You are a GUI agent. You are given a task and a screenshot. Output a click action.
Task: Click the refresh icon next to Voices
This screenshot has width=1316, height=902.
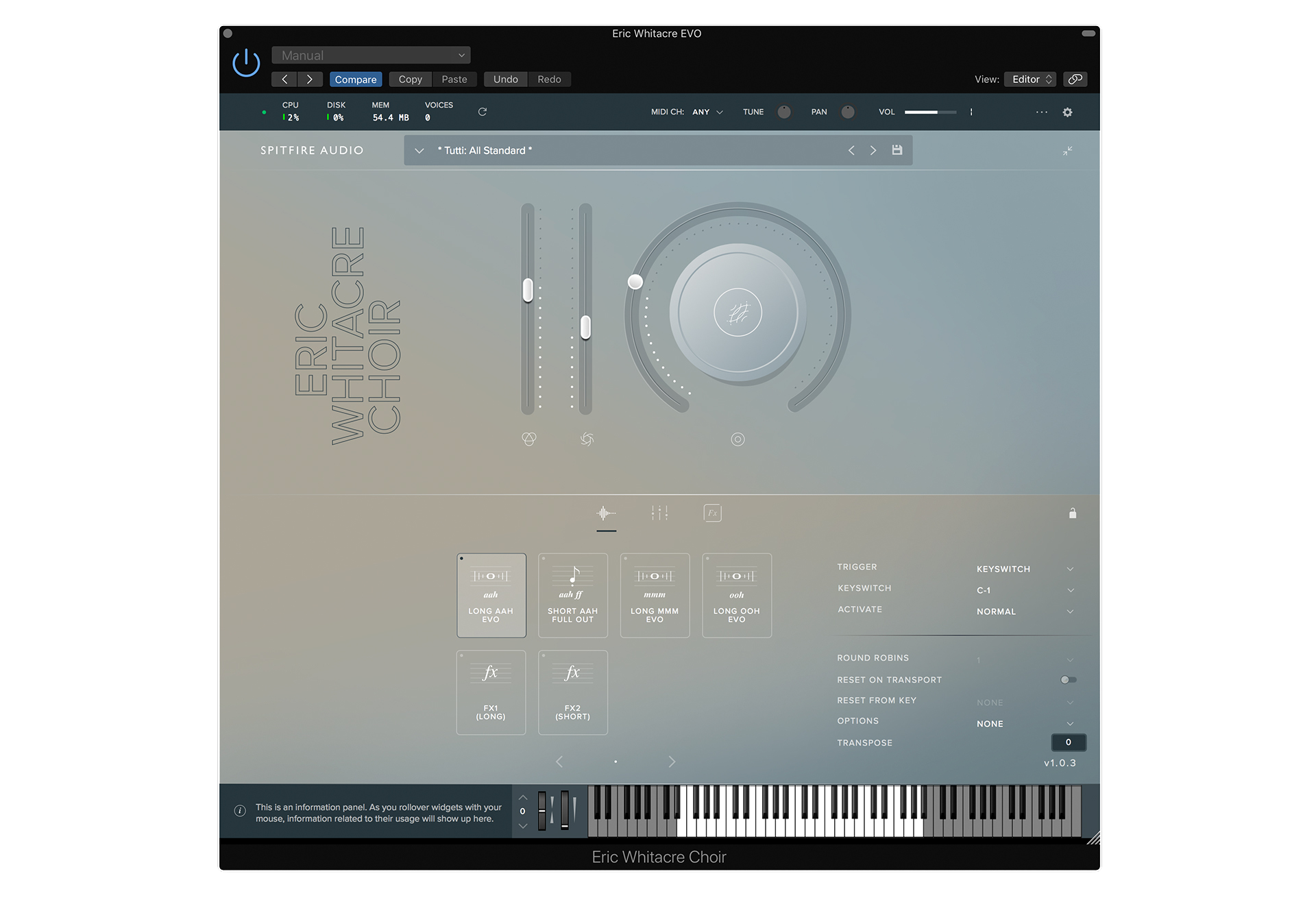tap(483, 112)
